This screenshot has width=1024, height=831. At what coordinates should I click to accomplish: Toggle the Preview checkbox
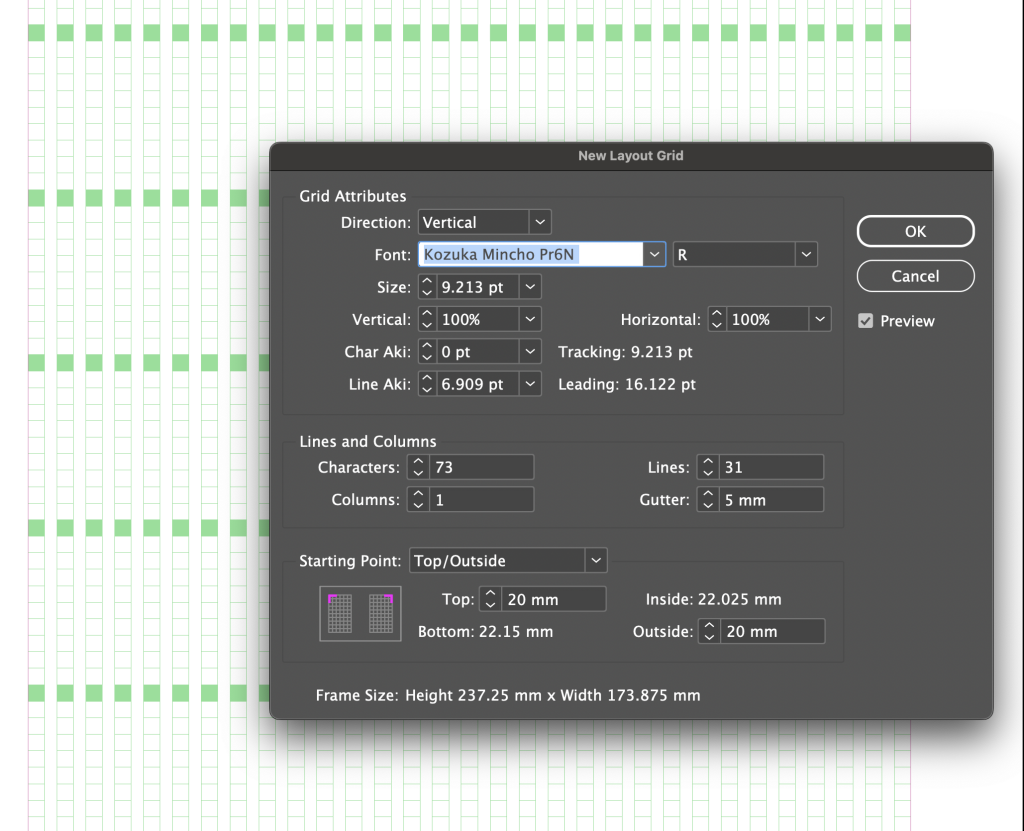click(x=866, y=321)
